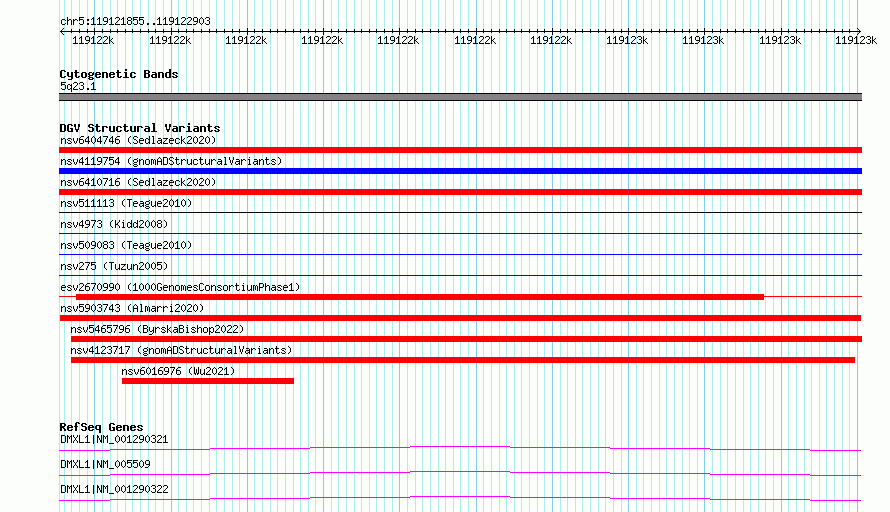Click the red bar under nsv6410716
The image size is (890, 512).
[460, 192]
